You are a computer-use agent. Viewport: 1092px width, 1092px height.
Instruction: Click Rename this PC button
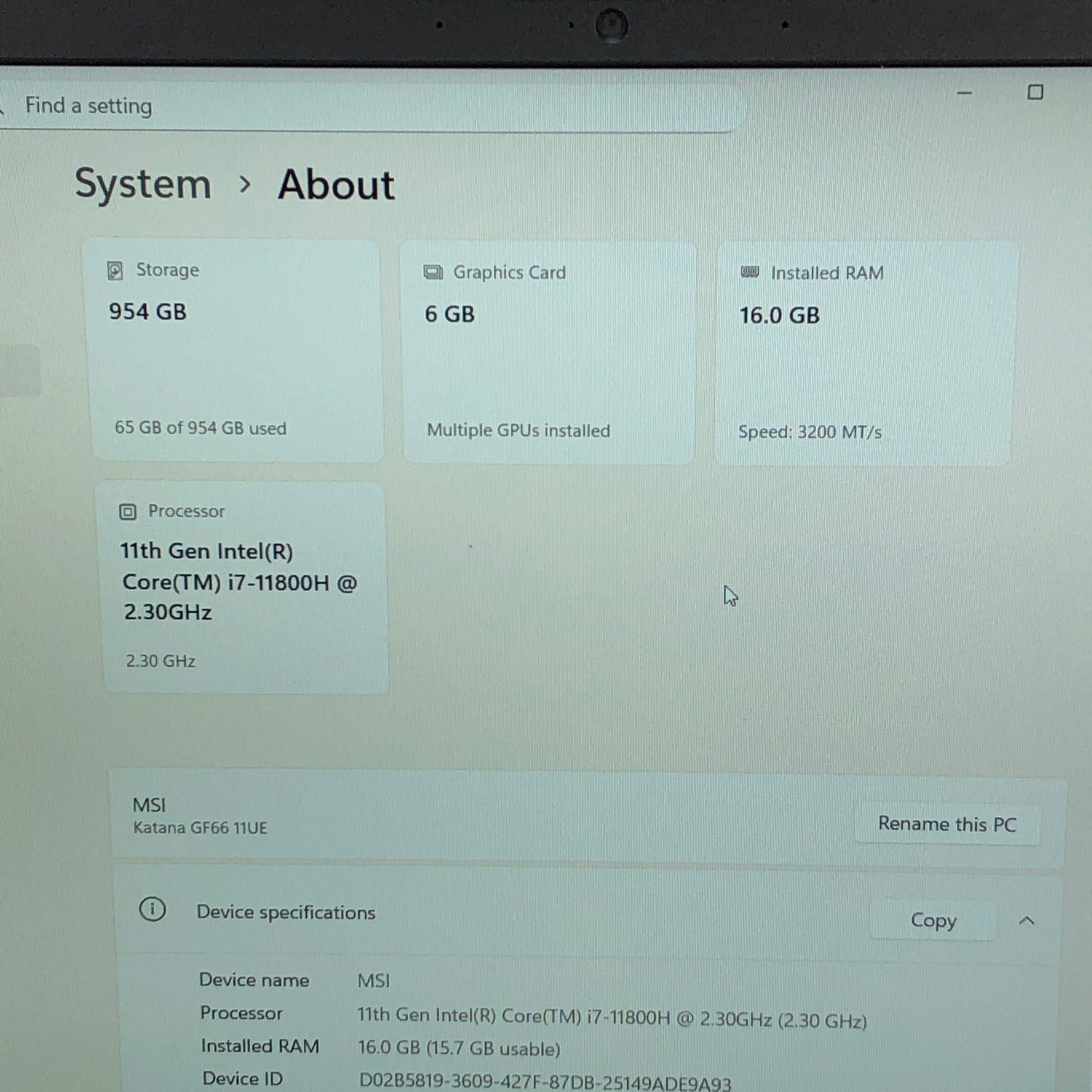pyautogui.click(x=947, y=824)
